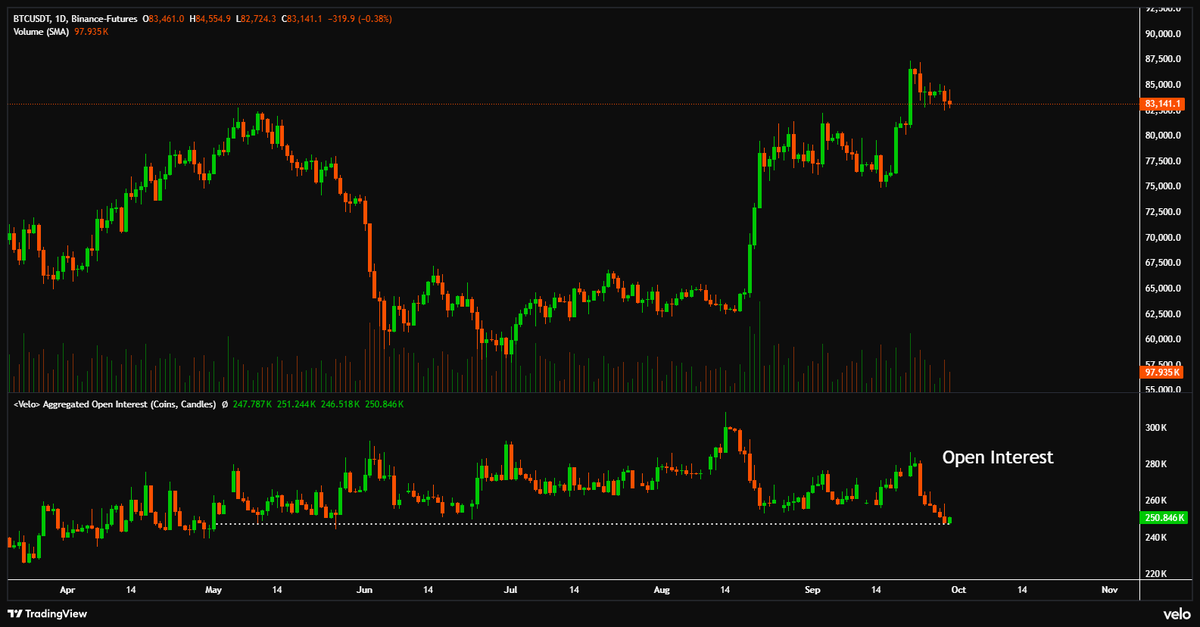Select the Volume (SMA) indicator label
Image resolution: width=1200 pixels, height=627 pixels.
[41, 32]
